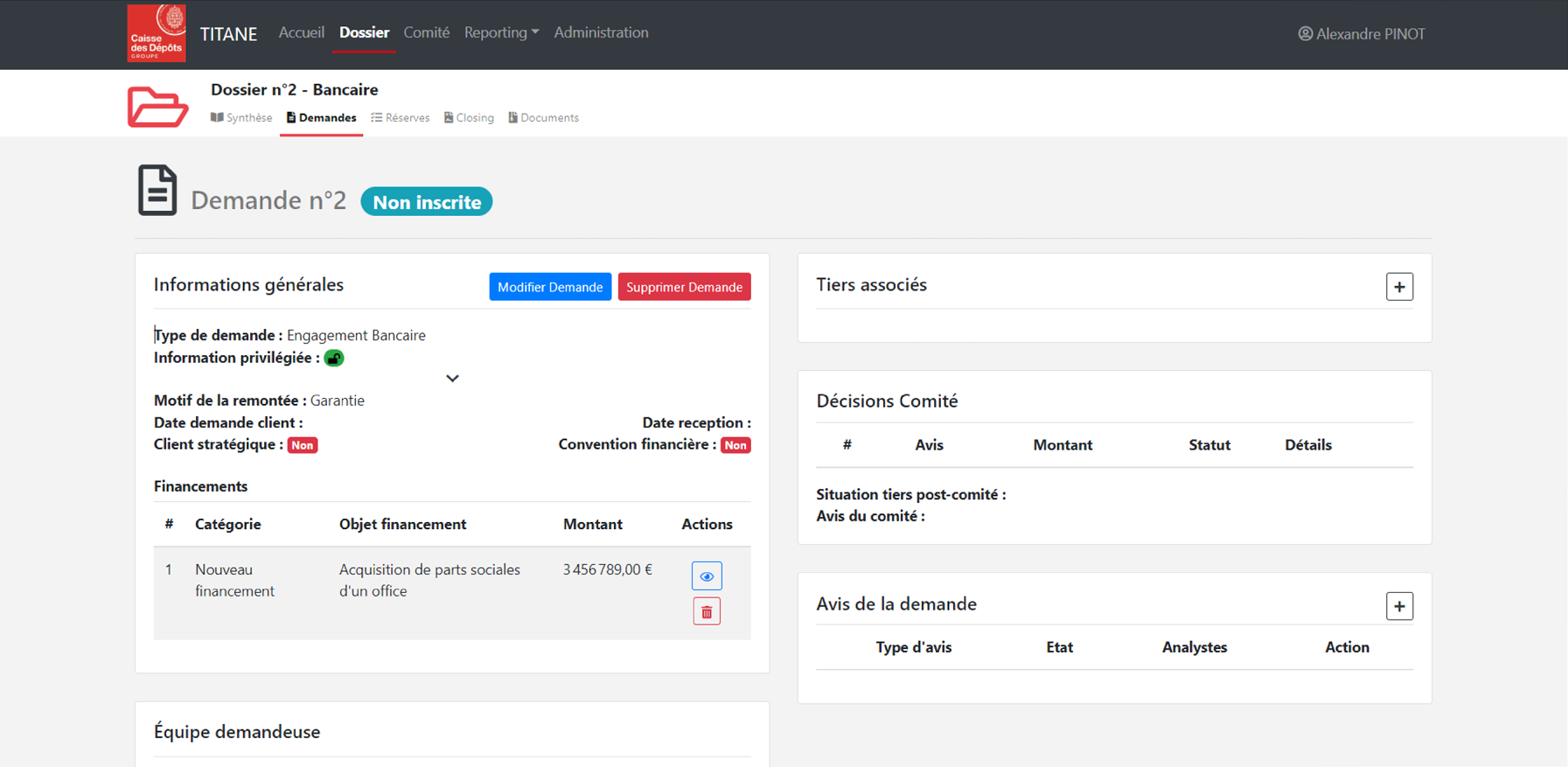Expand the general information chevron
The image size is (1568, 767).
[x=452, y=379]
